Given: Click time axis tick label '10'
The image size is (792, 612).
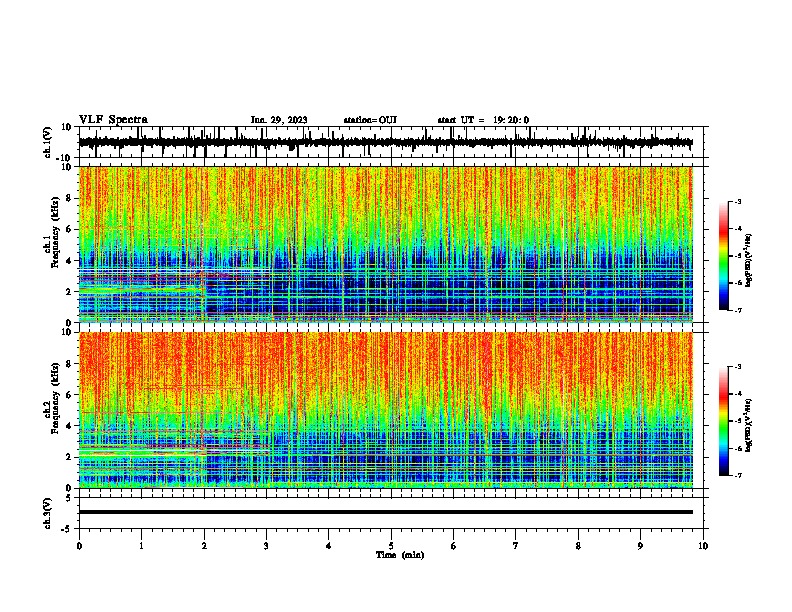Looking at the screenshot, I should pos(703,546).
